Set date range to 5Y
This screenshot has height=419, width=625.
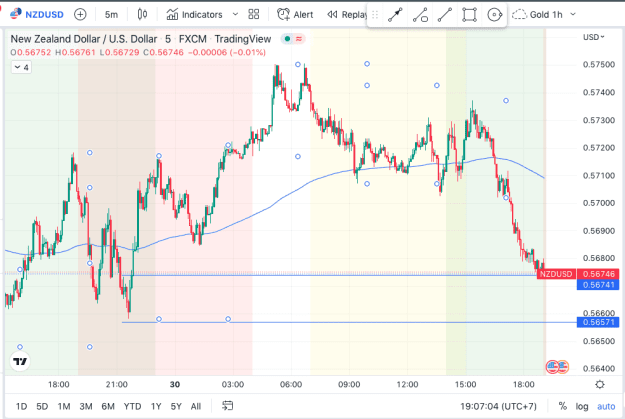click(176, 406)
